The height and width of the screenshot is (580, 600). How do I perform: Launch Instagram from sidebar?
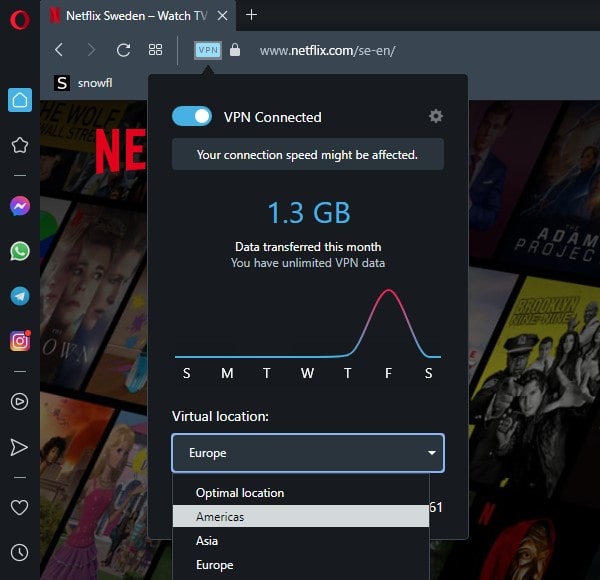pyautogui.click(x=20, y=341)
